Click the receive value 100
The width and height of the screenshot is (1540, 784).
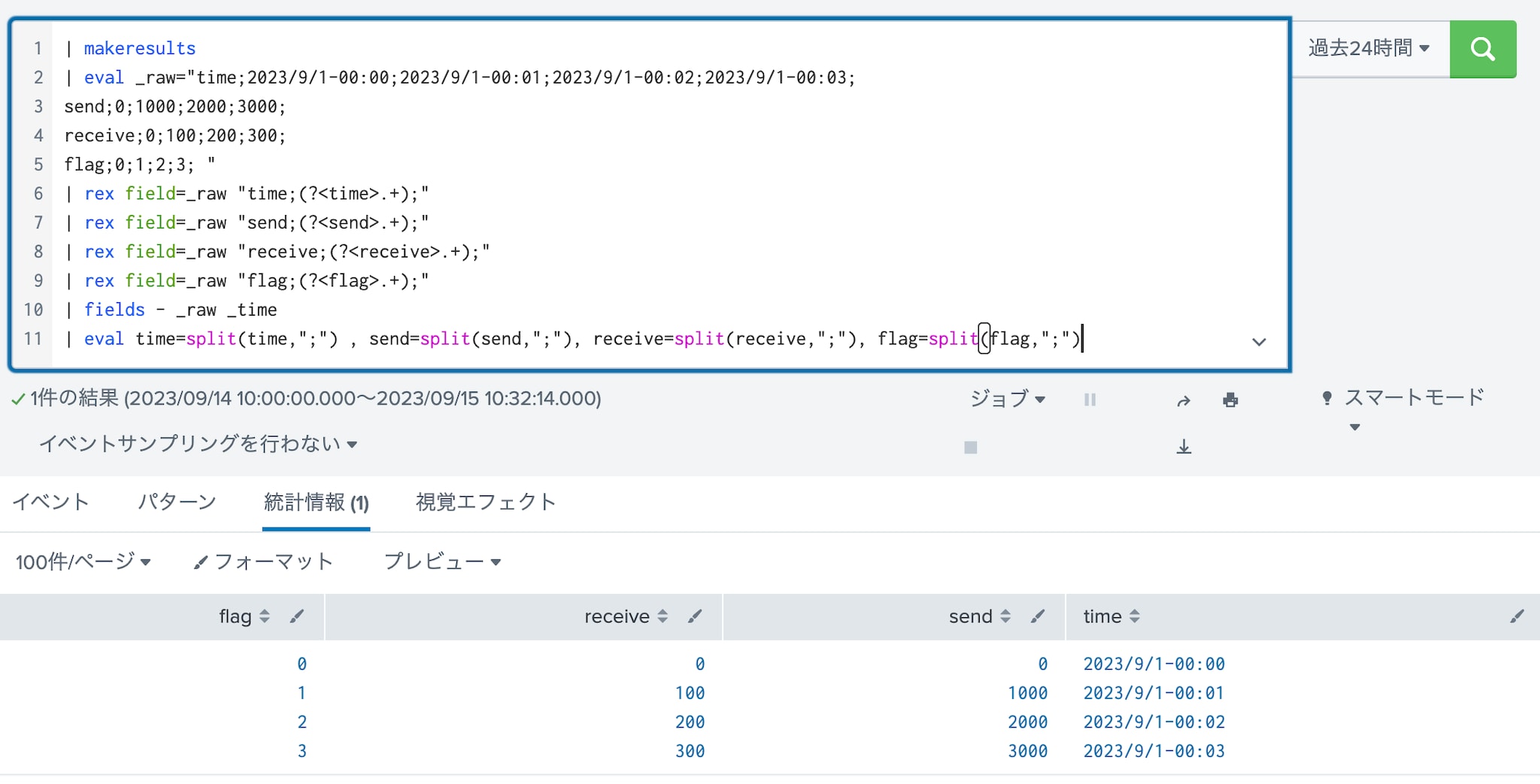click(x=690, y=693)
